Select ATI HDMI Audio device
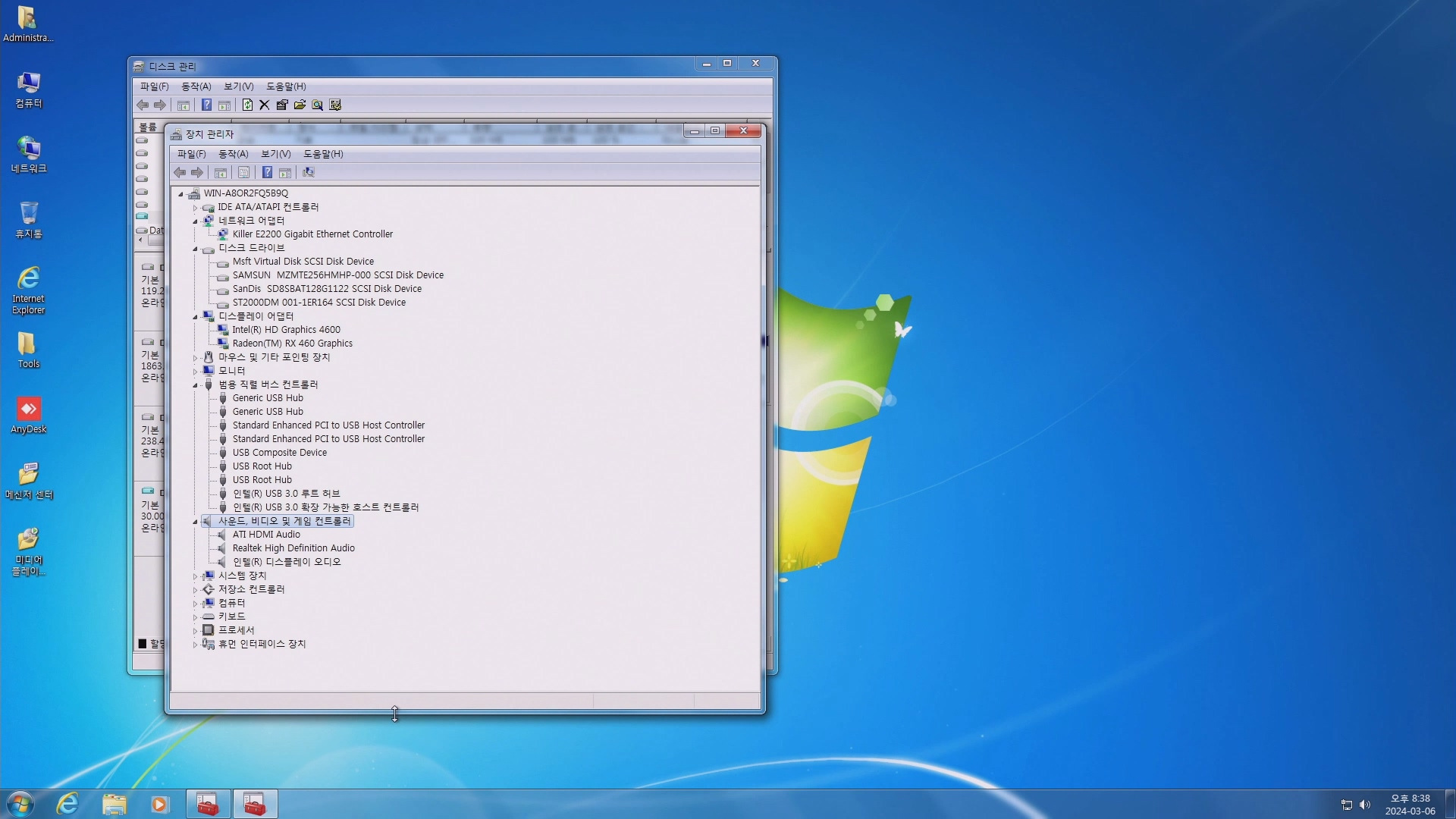The height and width of the screenshot is (819, 1456). (x=266, y=535)
